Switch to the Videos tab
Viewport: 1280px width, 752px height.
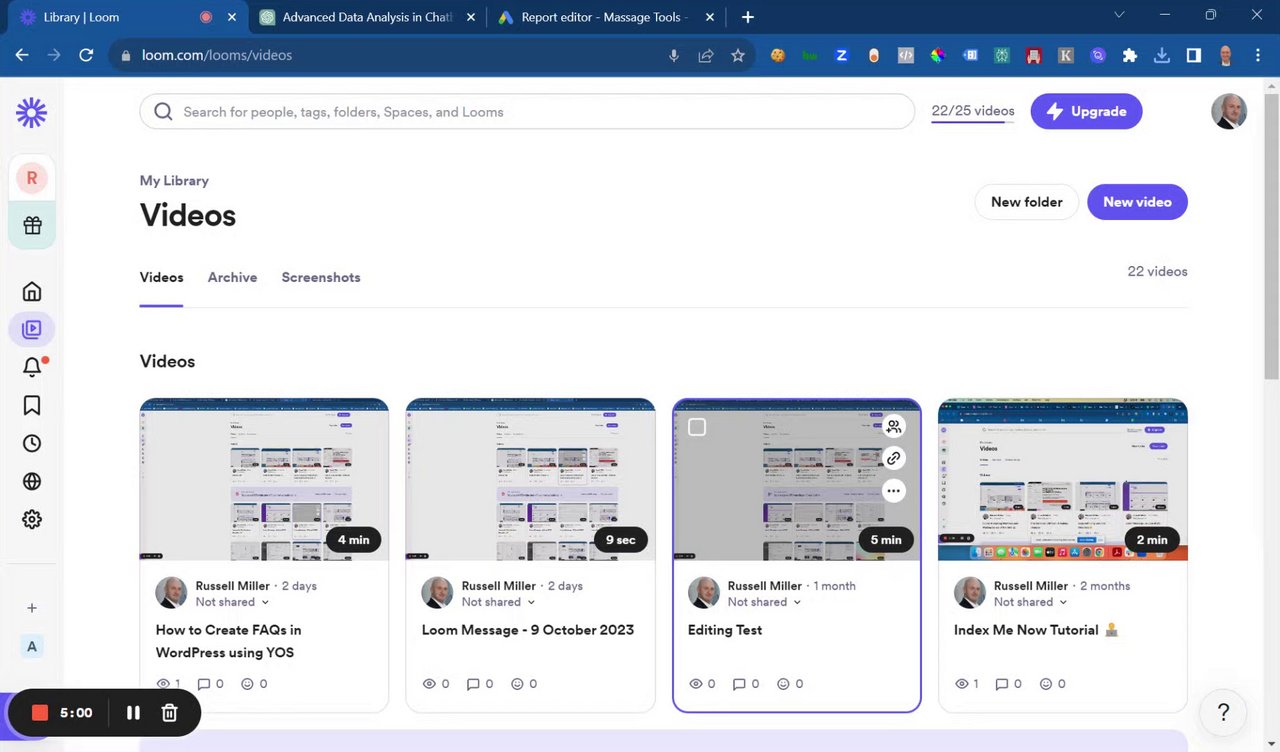click(x=161, y=278)
